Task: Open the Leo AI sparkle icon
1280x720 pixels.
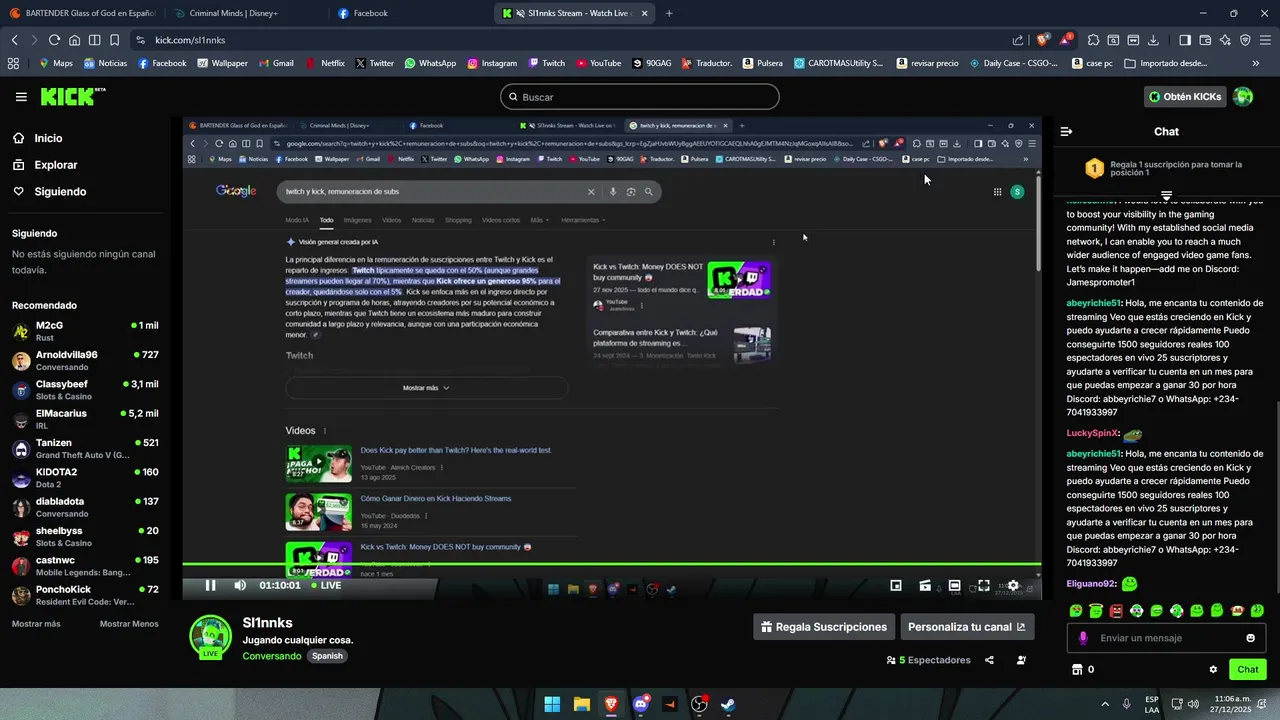Action: (x=1225, y=40)
